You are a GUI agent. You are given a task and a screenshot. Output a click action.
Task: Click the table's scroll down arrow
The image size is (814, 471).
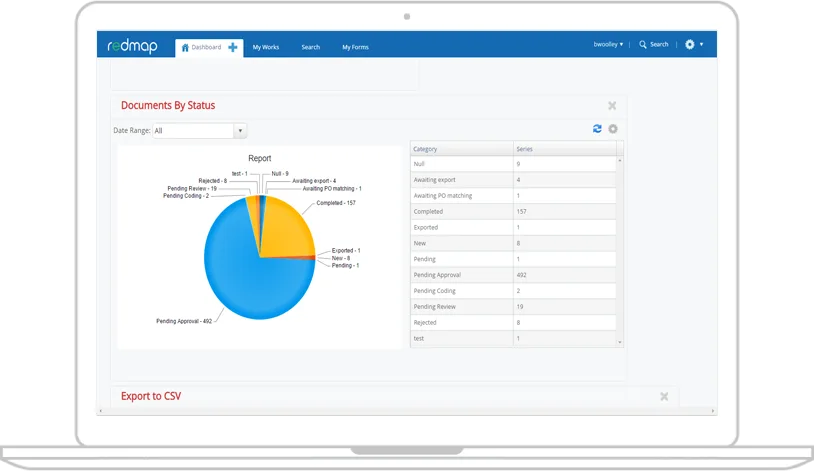tap(619, 342)
